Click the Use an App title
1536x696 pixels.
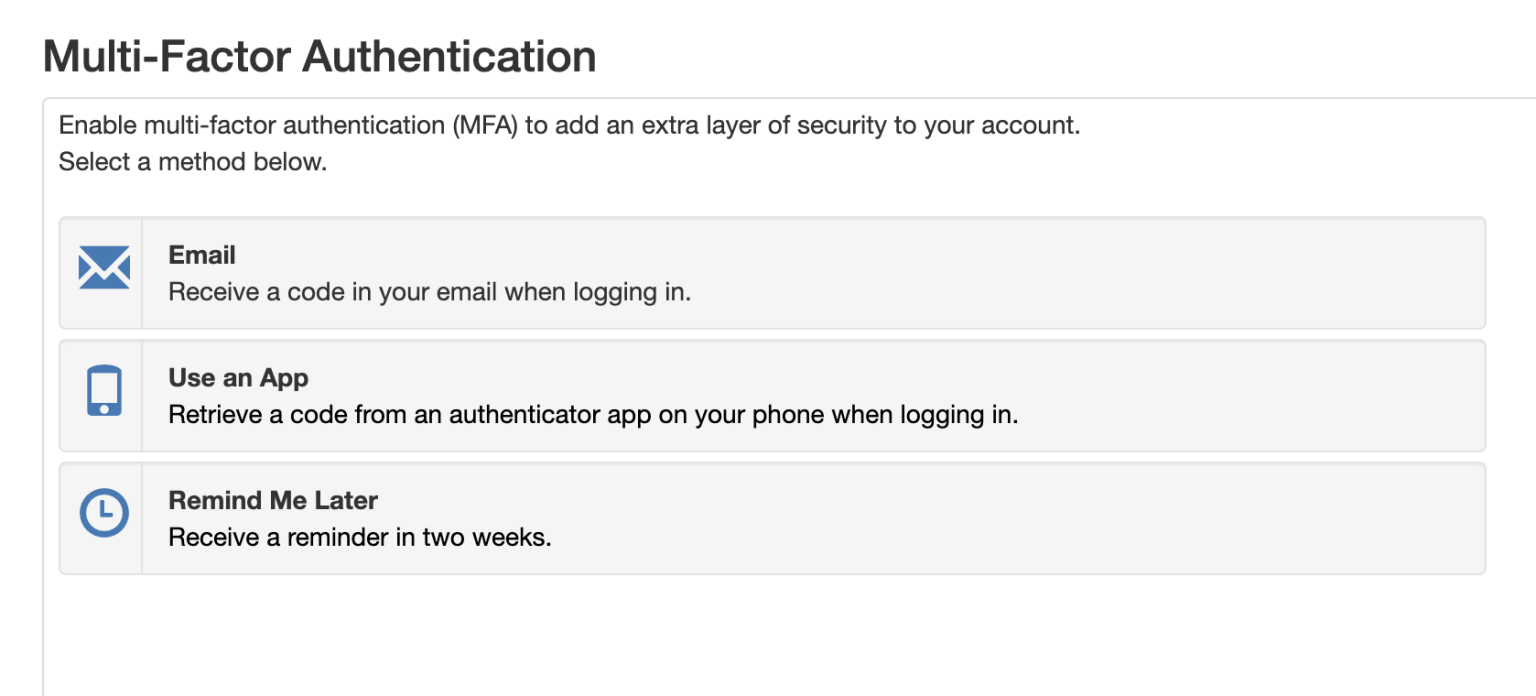coord(238,377)
